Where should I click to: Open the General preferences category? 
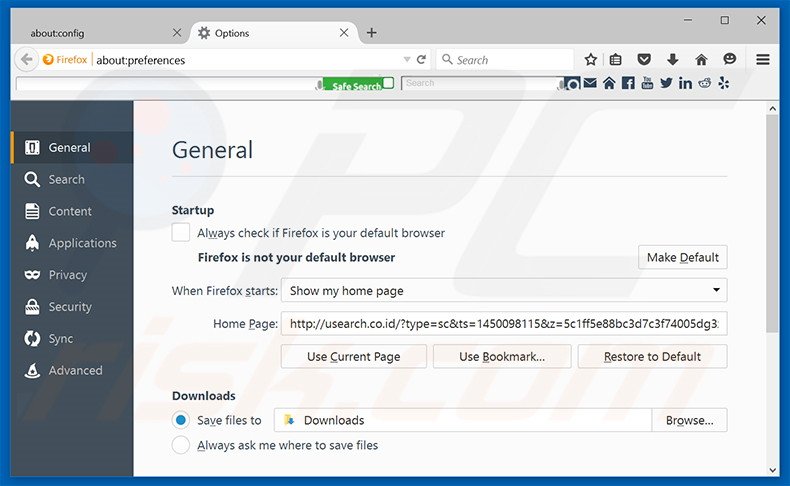[72, 148]
